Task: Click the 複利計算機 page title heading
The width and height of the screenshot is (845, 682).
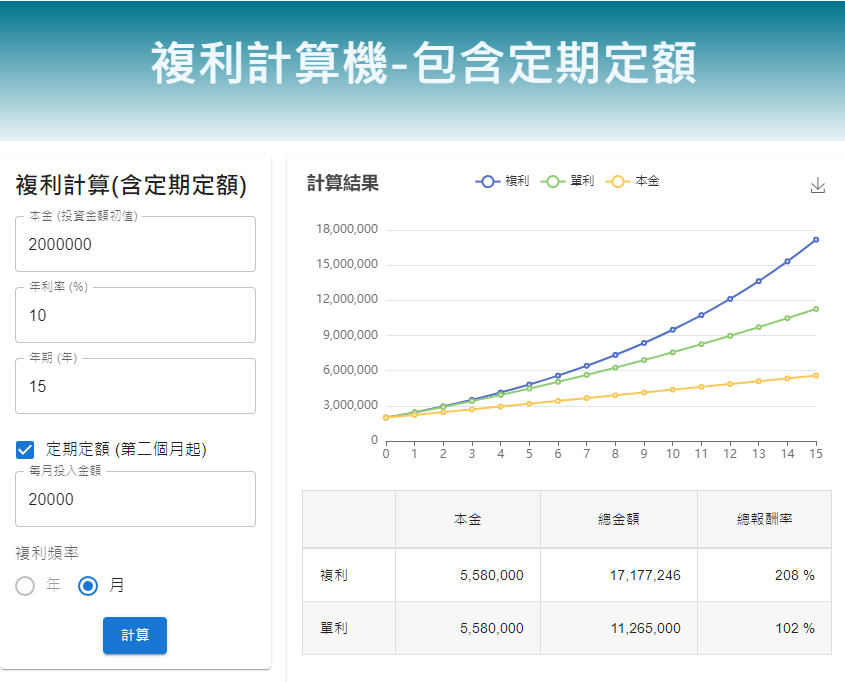Action: coord(423,64)
